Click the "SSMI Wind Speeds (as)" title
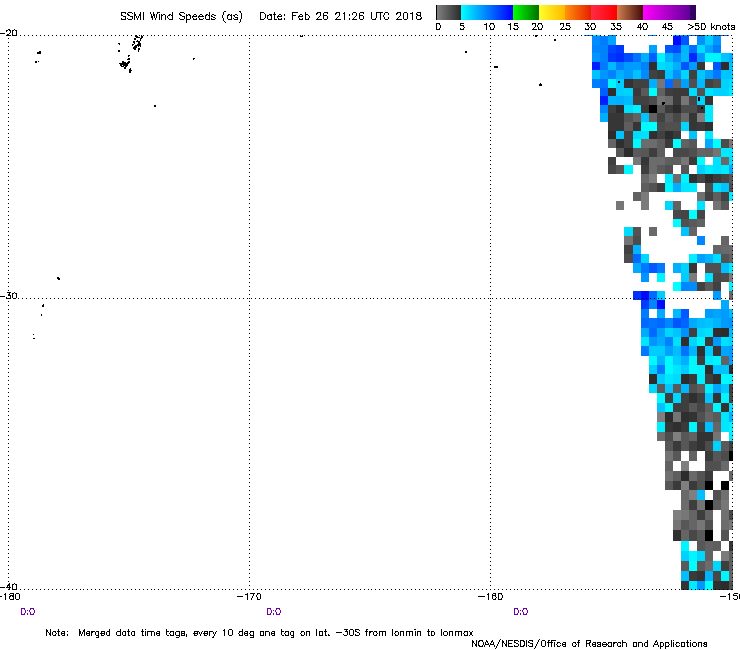Viewport: 740px width, 650px height. point(181,16)
